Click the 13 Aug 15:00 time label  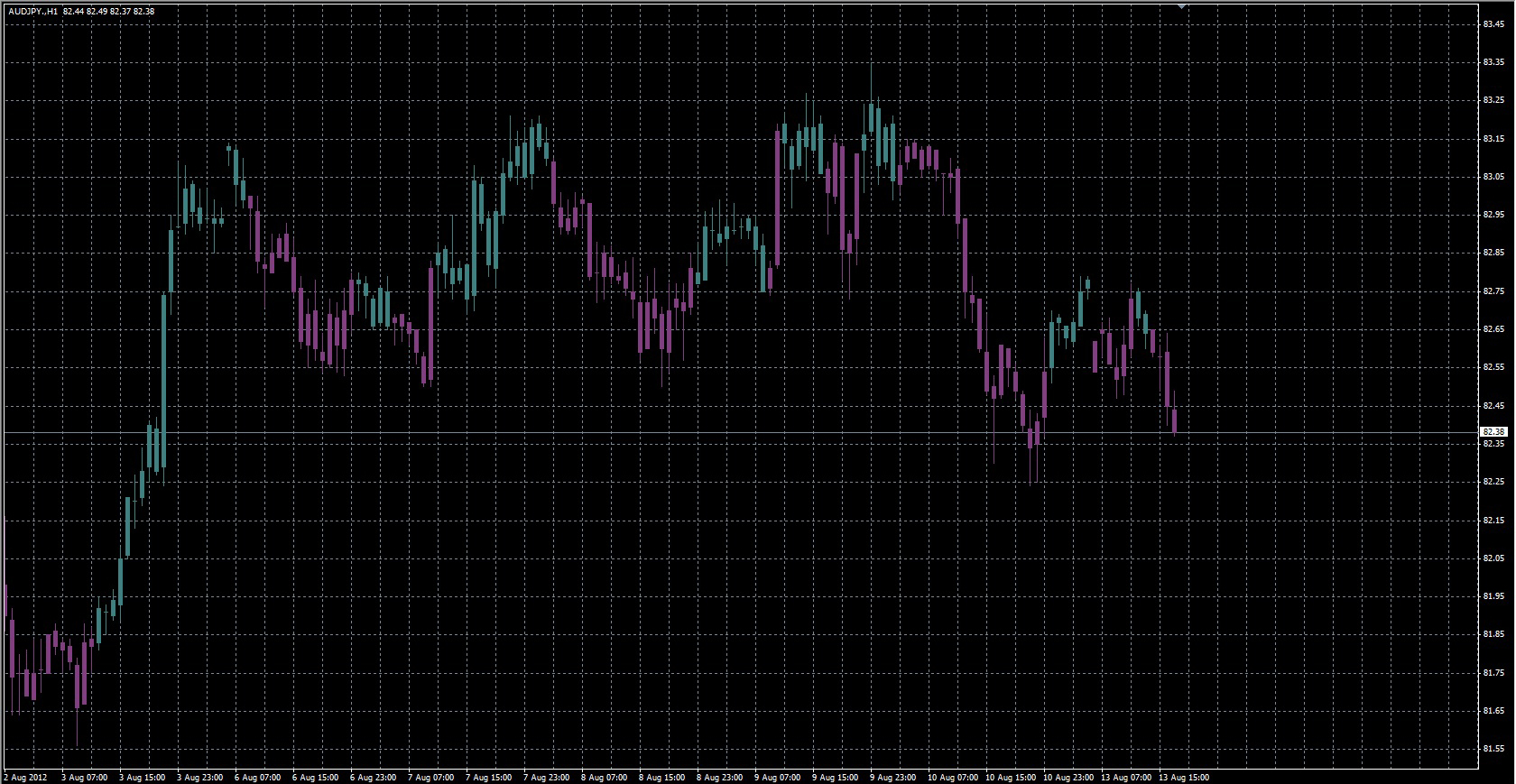pos(1183,777)
